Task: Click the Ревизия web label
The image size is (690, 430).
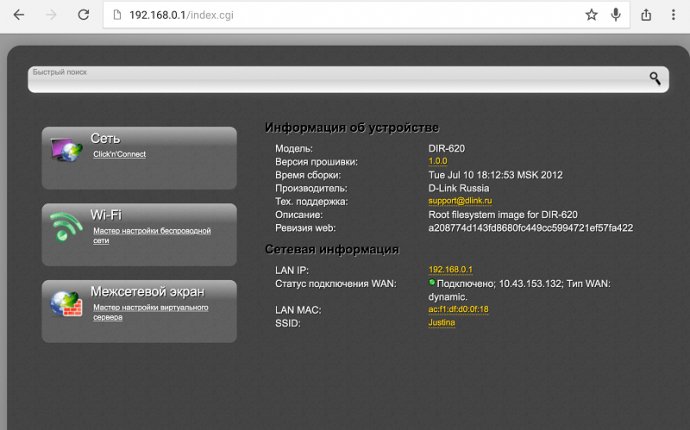Action: pos(305,228)
